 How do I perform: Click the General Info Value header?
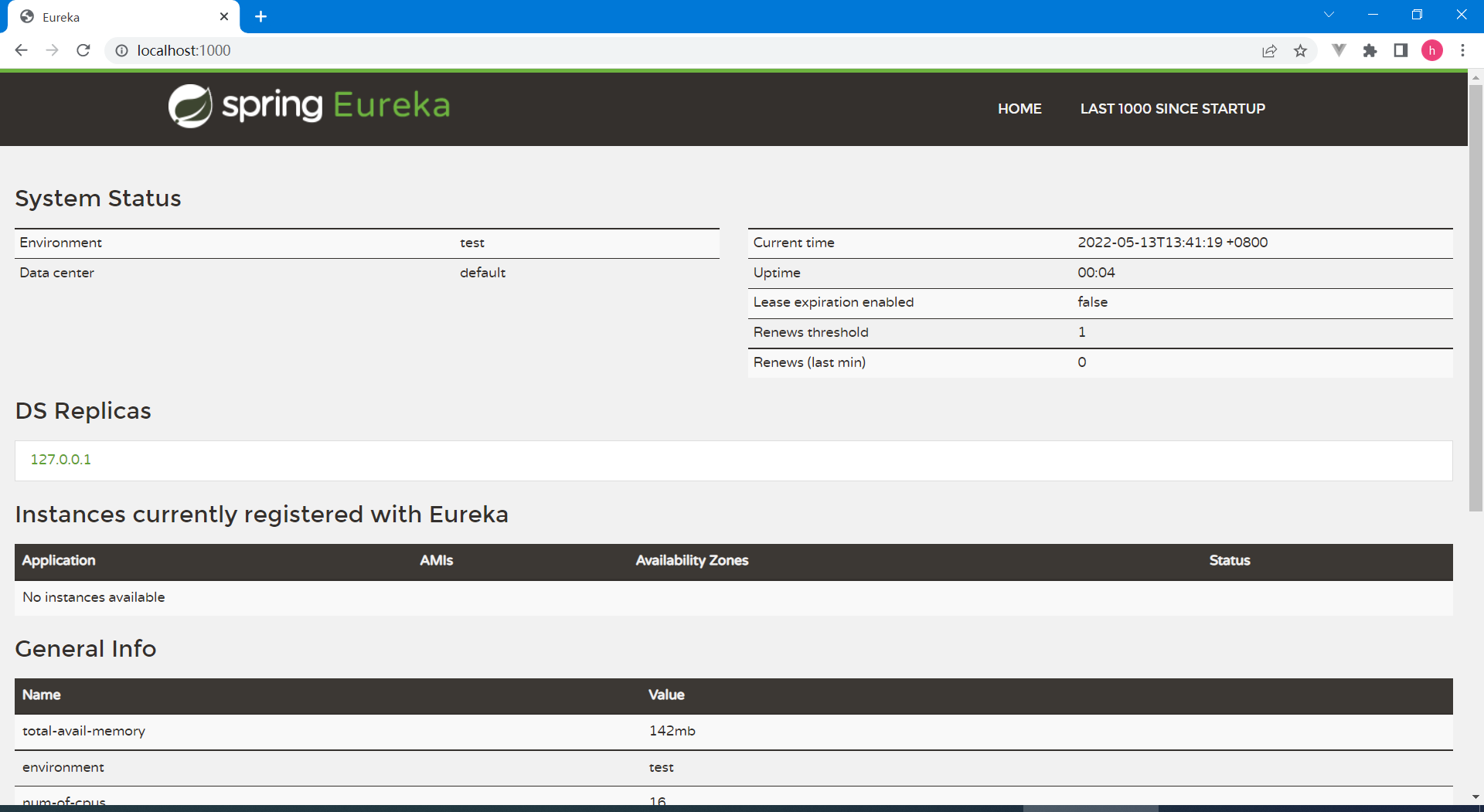tap(666, 695)
